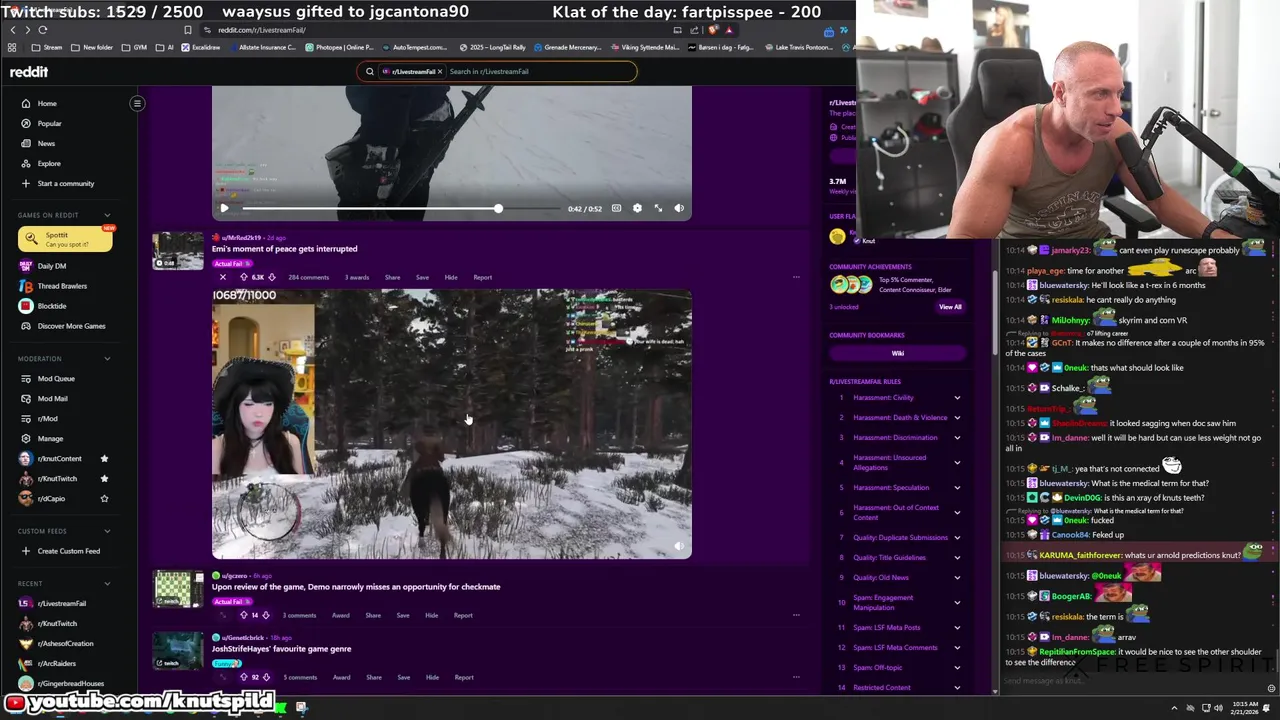Open more options for the JoshStrifeHayes post

pyautogui.click(x=796, y=678)
